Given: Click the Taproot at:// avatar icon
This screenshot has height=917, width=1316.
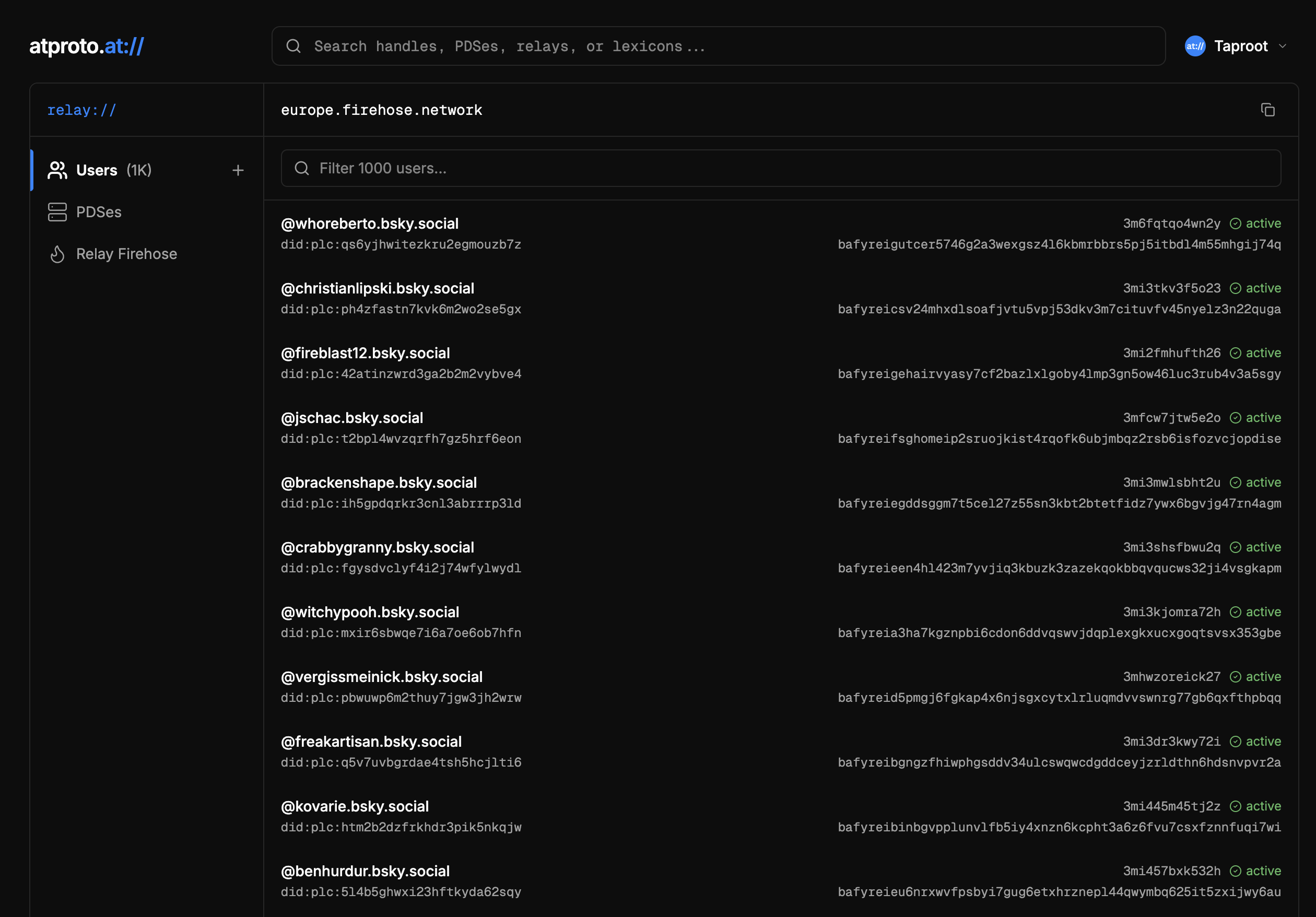Looking at the screenshot, I should click(1195, 46).
